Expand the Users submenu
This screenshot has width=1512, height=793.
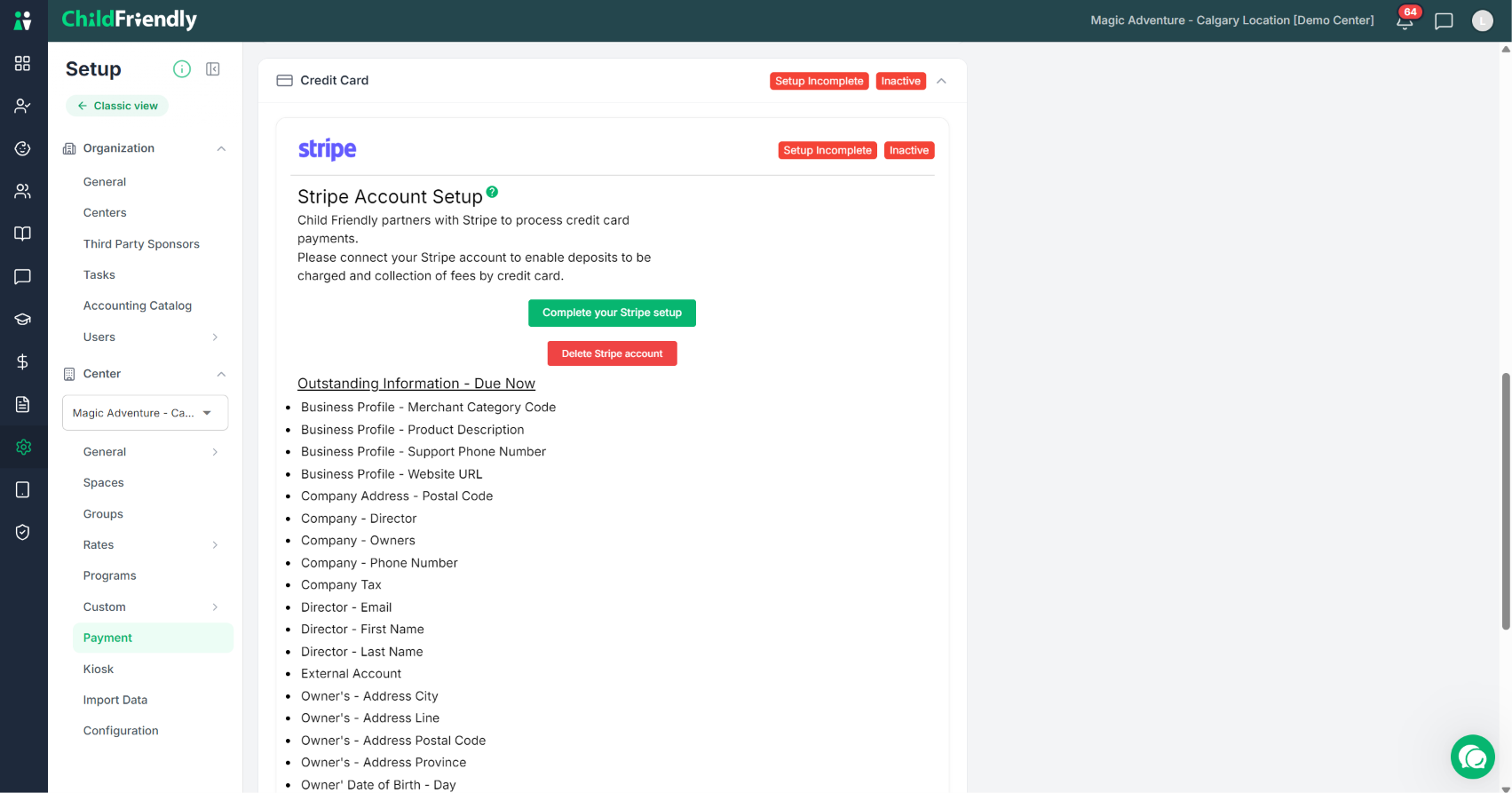tap(215, 337)
